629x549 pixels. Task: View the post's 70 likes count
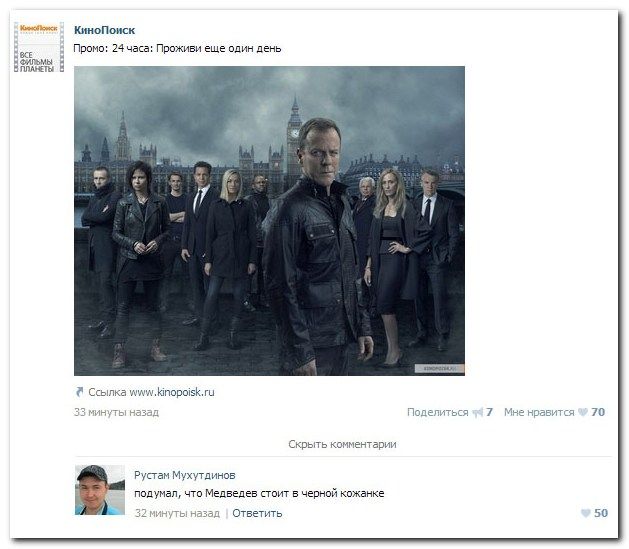click(598, 412)
